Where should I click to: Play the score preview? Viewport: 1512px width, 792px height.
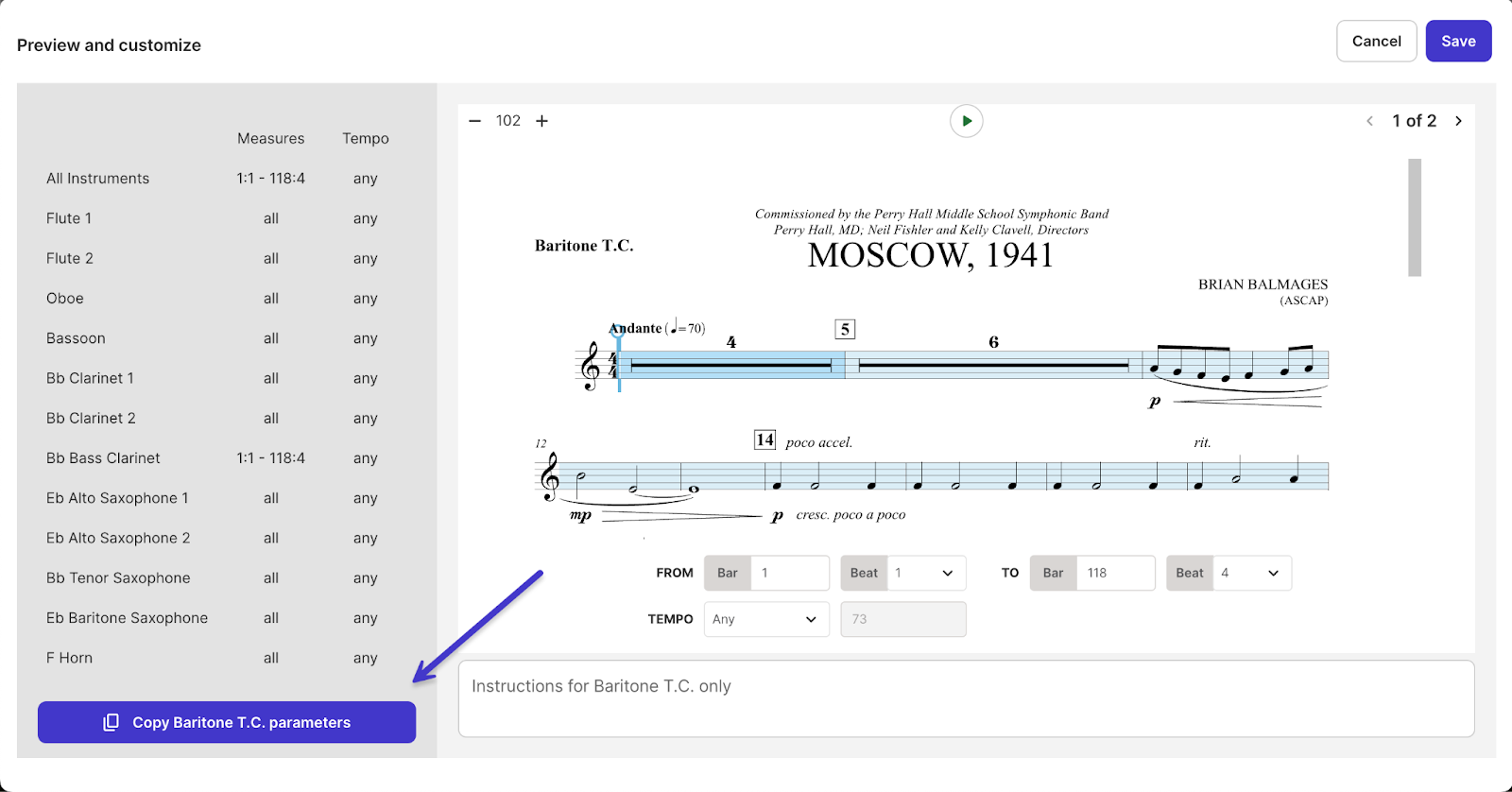click(x=966, y=121)
